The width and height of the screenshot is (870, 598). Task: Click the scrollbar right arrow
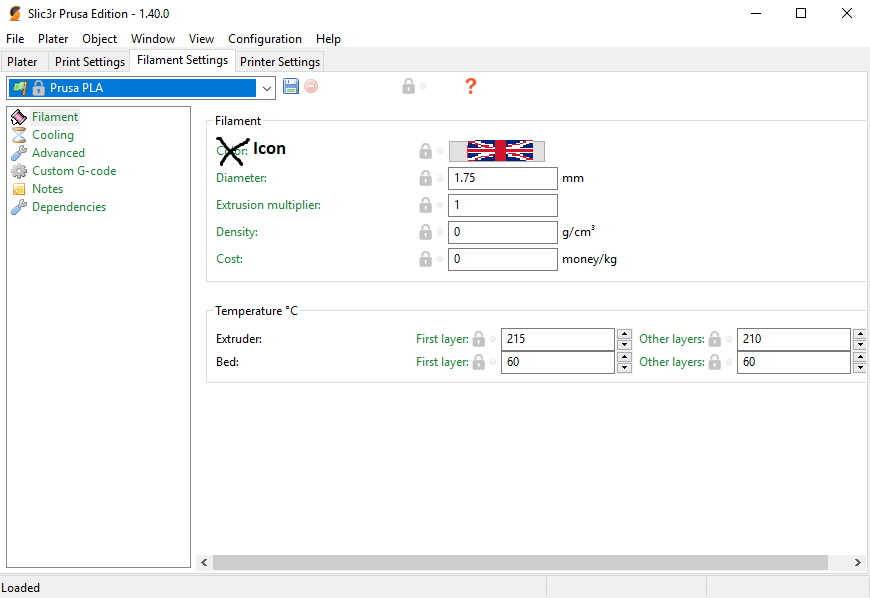(858, 562)
